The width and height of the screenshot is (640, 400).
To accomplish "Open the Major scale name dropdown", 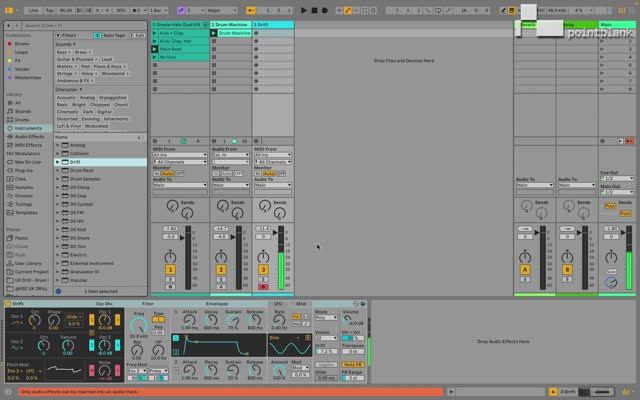I will click(222, 10).
